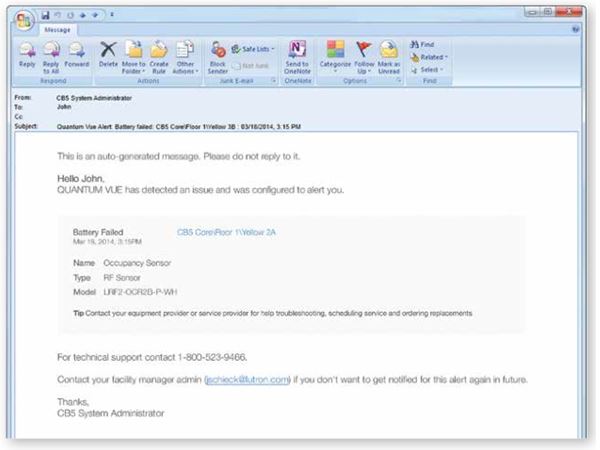The height and width of the screenshot is (450, 600).
Task: Click the support phone number 1-800-523-9466
Action: [212, 357]
